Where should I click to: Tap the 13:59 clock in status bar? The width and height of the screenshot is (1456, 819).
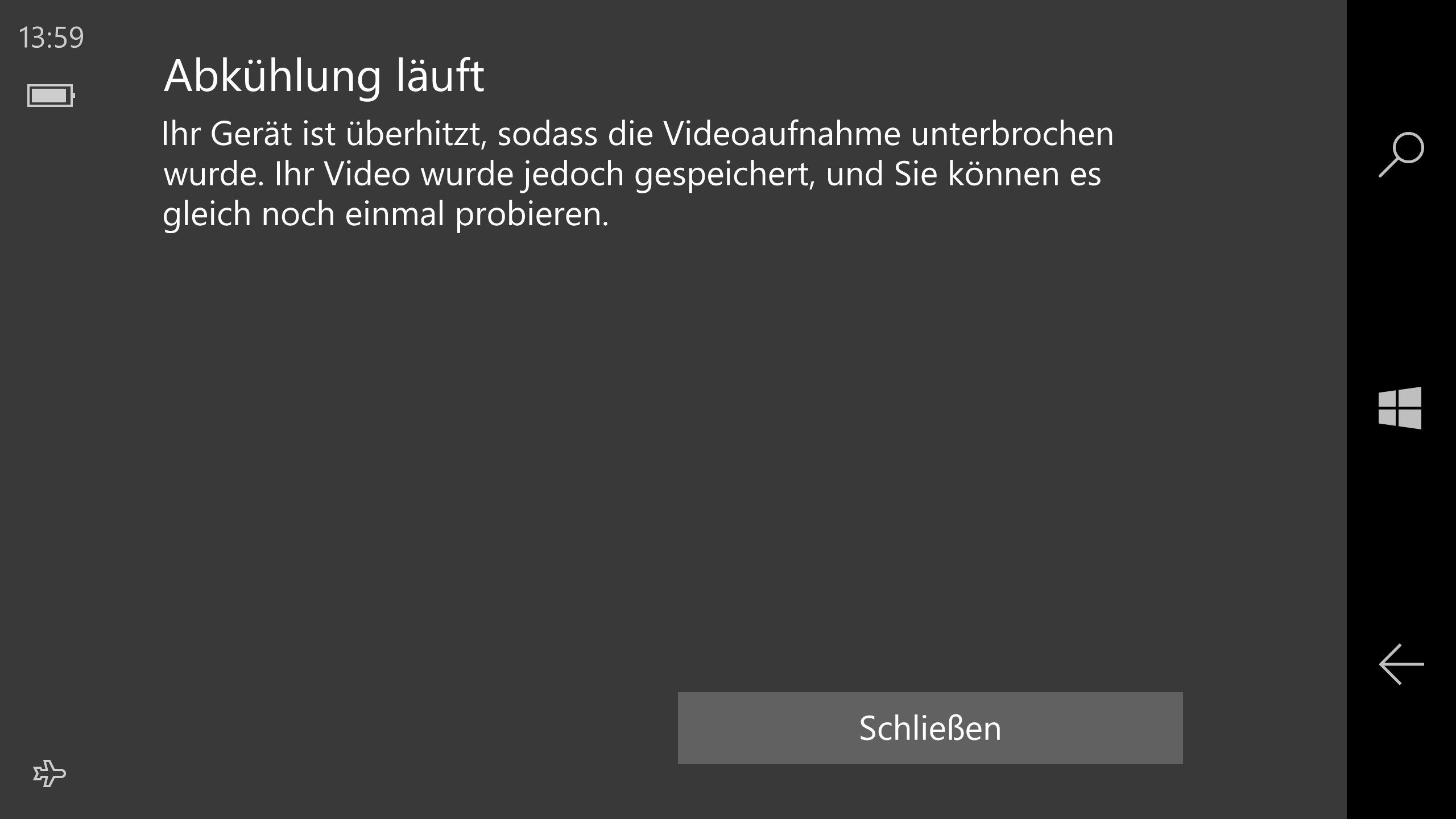pos(51,38)
